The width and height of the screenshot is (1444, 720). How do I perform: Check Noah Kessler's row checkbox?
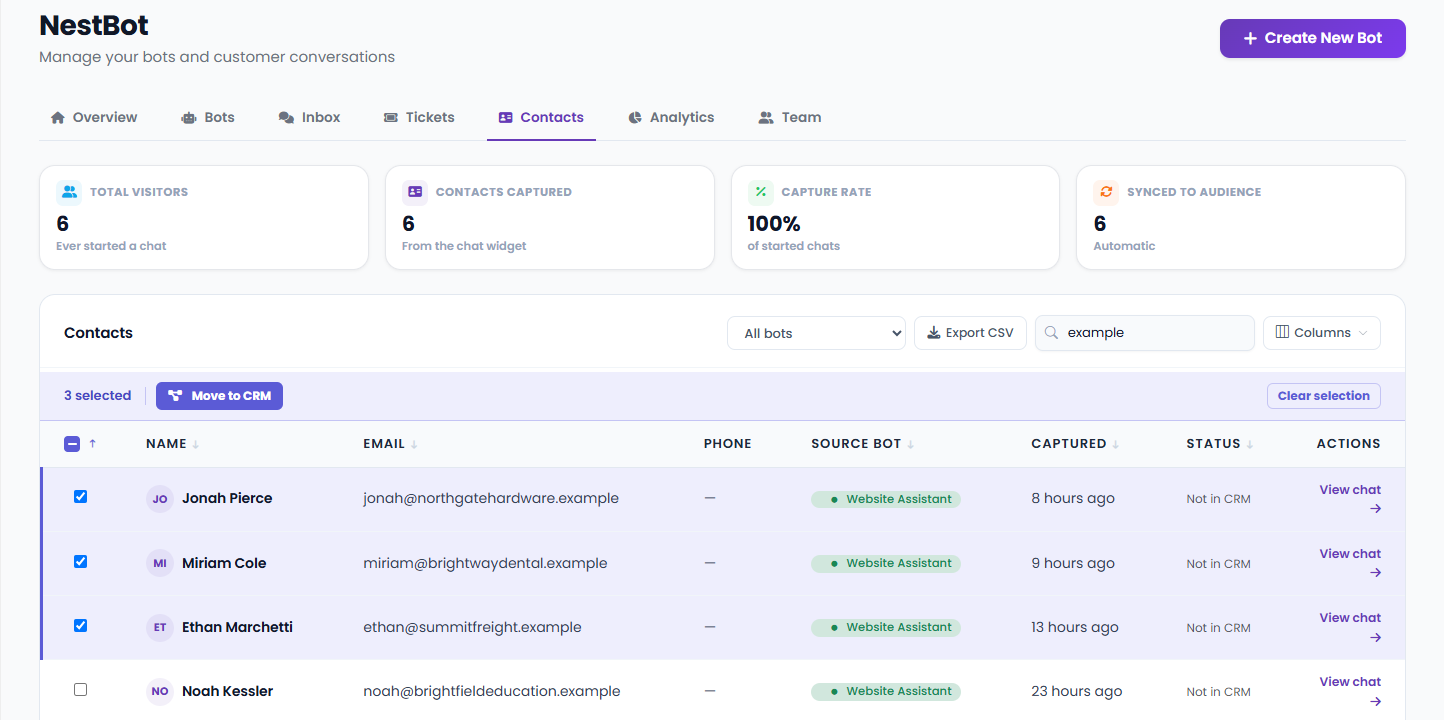(81, 689)
